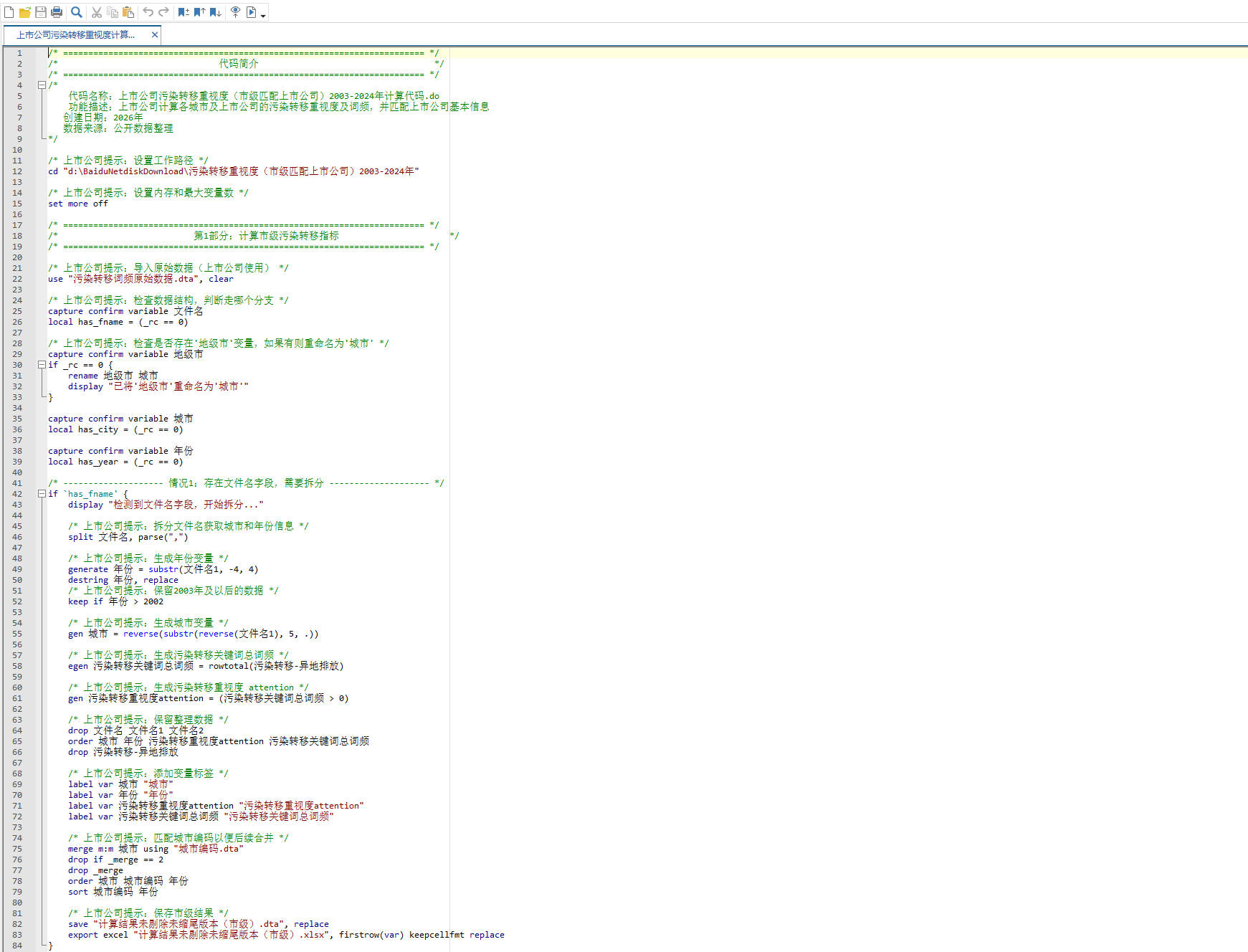Open the dropdown arrow beside Execute

coord(263,15)
